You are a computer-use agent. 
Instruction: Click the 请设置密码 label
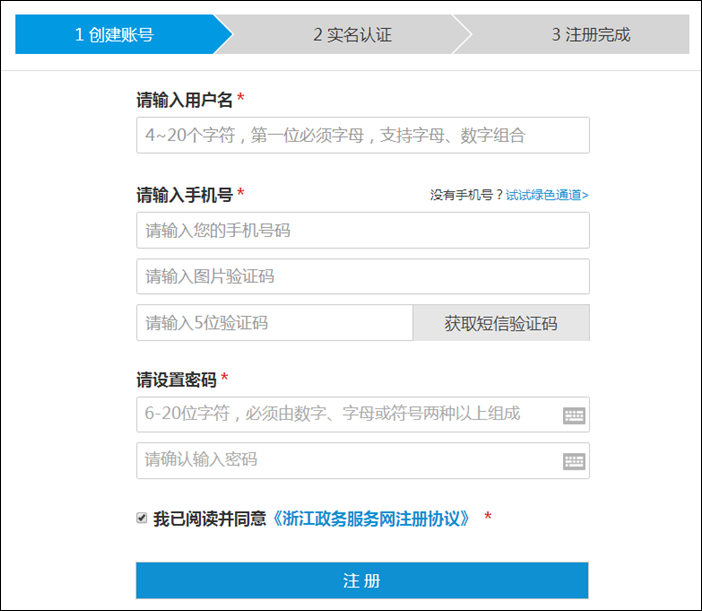click(176, 380)
